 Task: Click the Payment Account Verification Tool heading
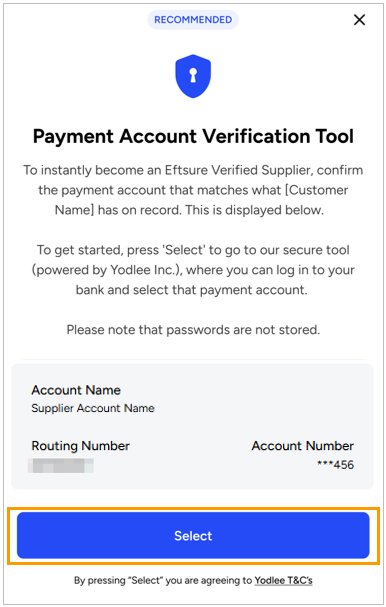[193, 136]
